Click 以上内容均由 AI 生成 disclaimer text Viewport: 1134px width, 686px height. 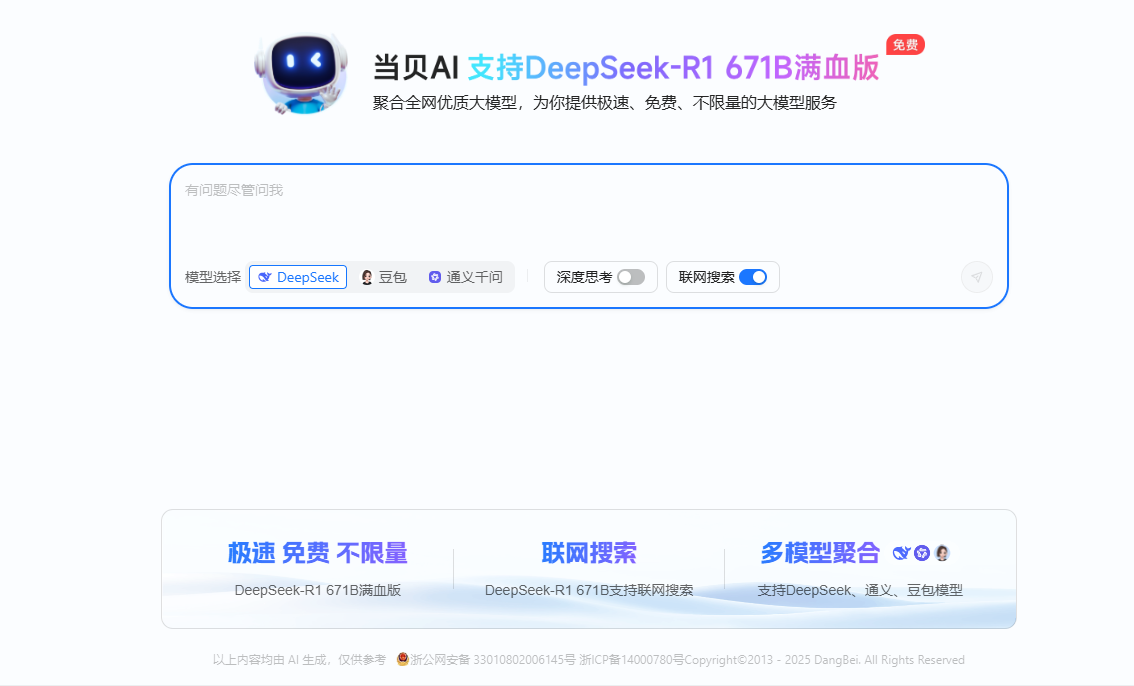pyautogui.click(x=299, y=659)
